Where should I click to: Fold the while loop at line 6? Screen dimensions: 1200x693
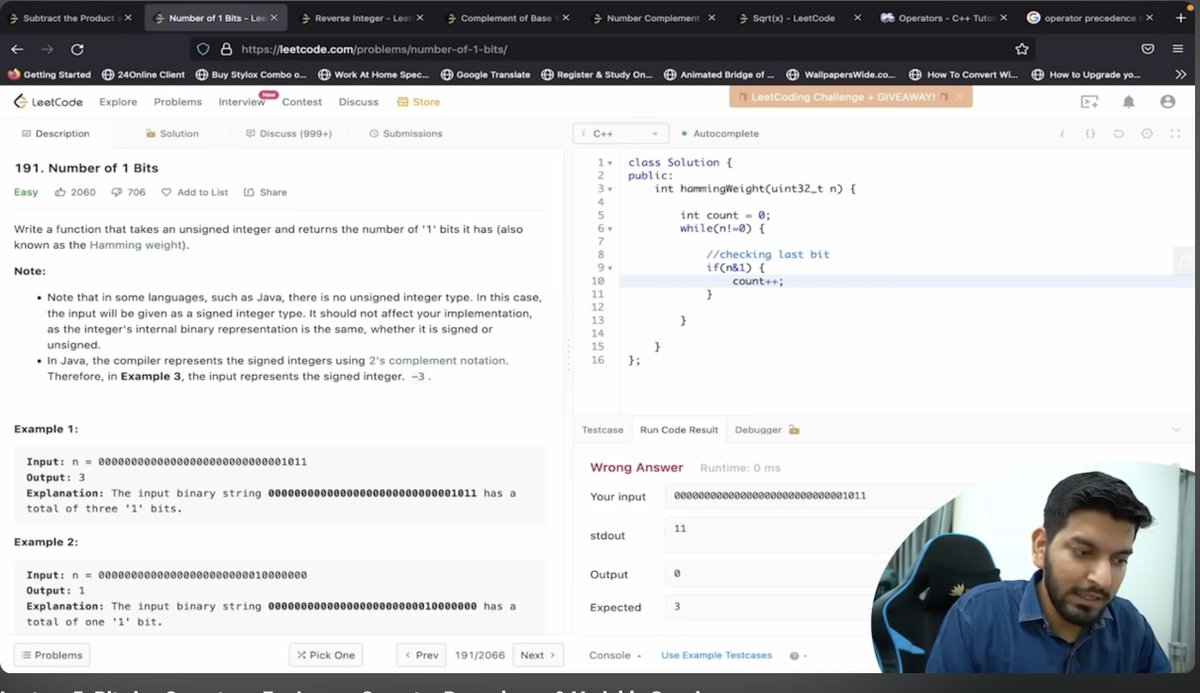(610, 229)
